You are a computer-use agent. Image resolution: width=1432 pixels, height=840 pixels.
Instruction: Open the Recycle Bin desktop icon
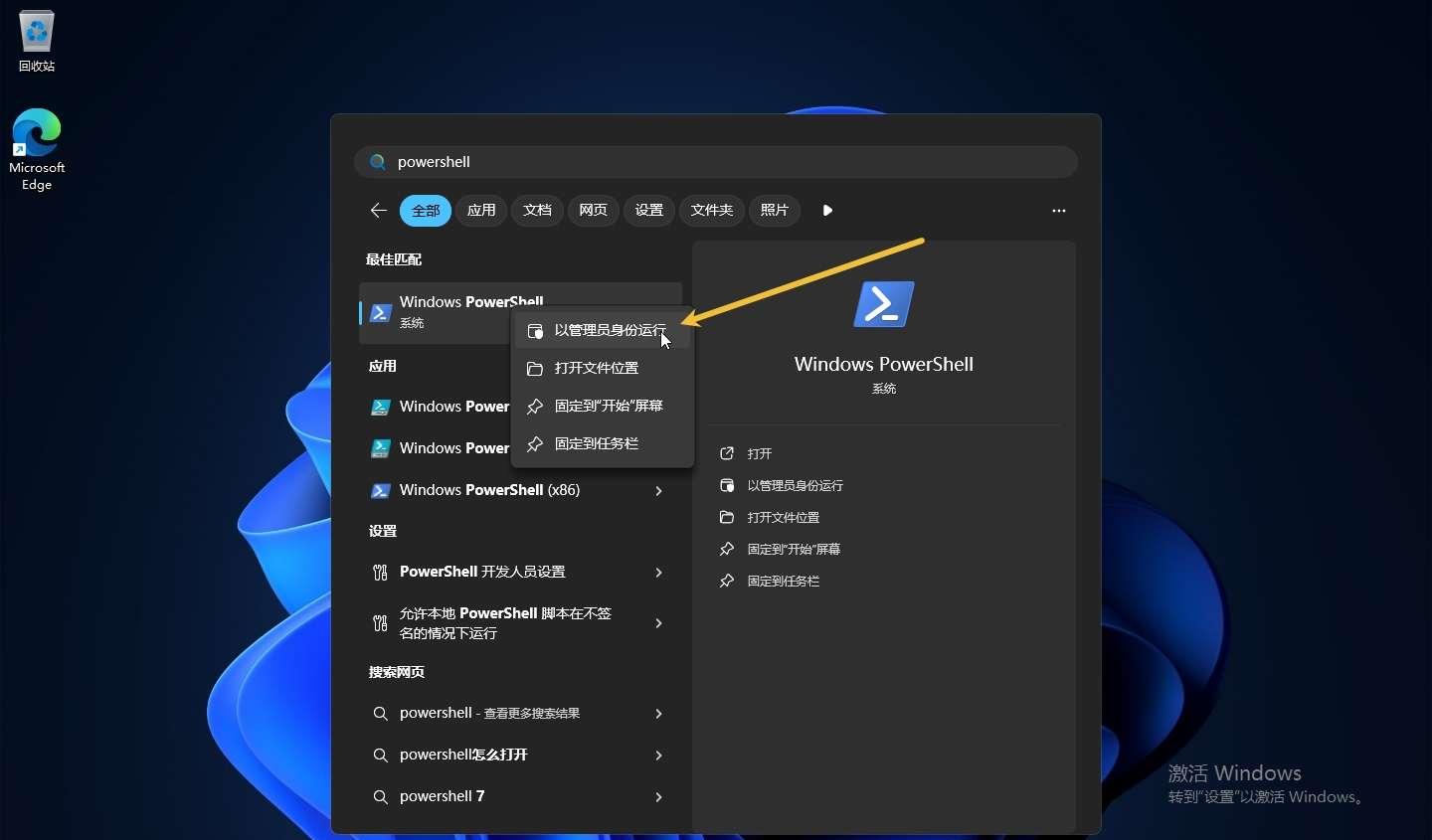[x=37, y=41]
